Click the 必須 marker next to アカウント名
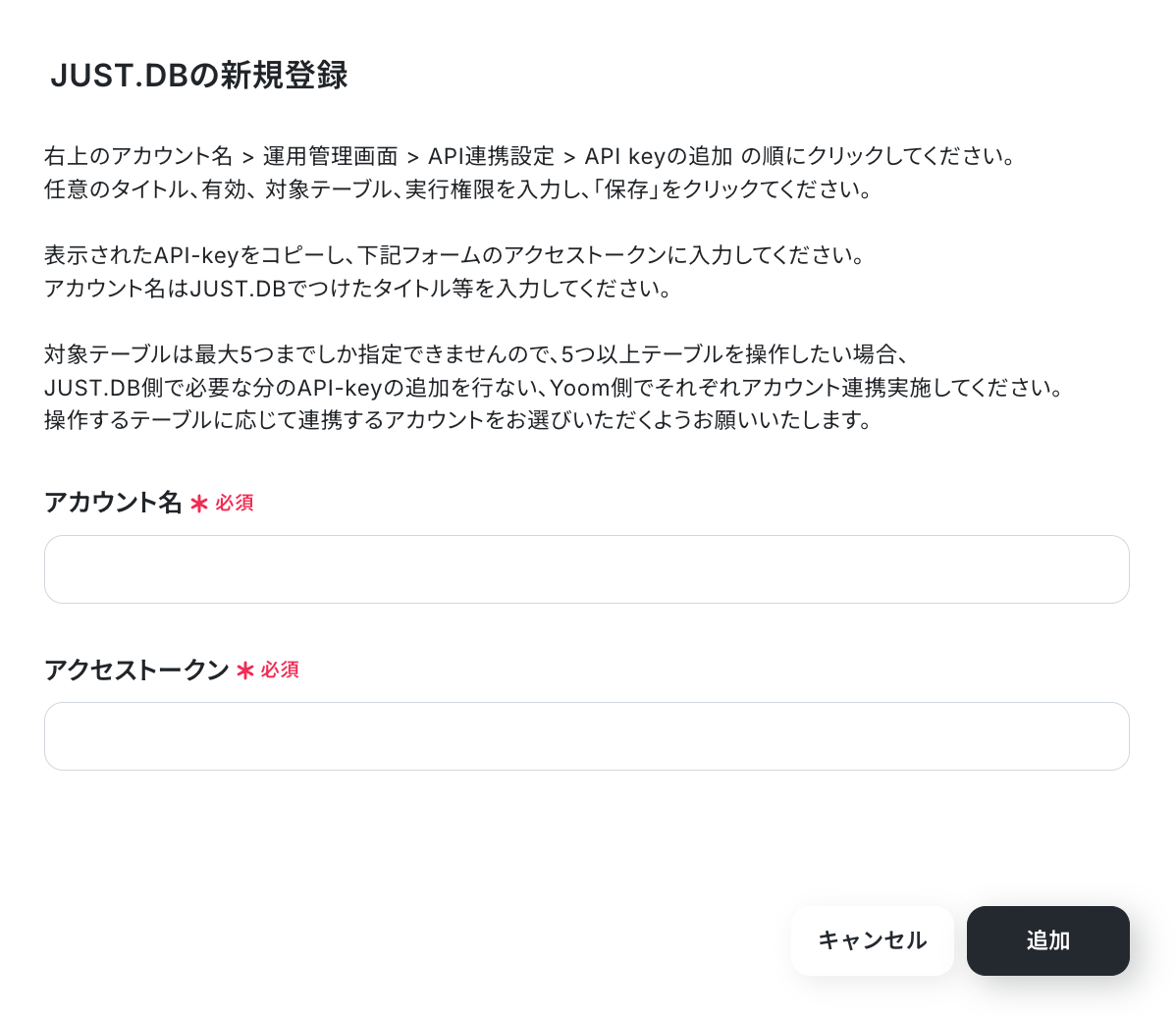This screenshot has width=1176, height=1017. pos(235,504)
